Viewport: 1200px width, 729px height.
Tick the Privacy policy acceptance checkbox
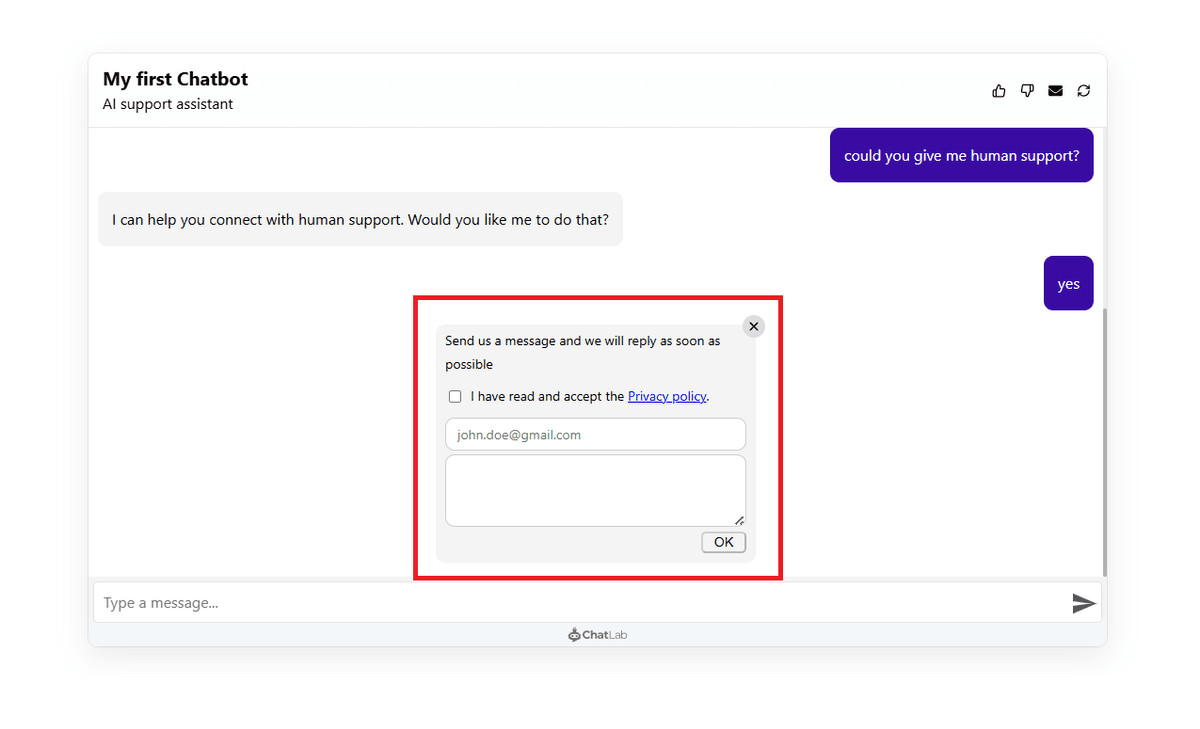point(455,397)
